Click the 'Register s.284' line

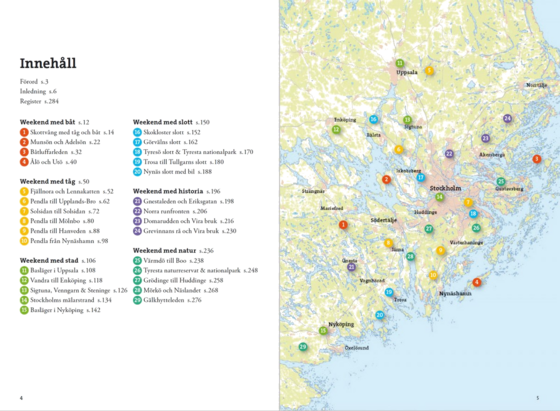tap(39, 101)
